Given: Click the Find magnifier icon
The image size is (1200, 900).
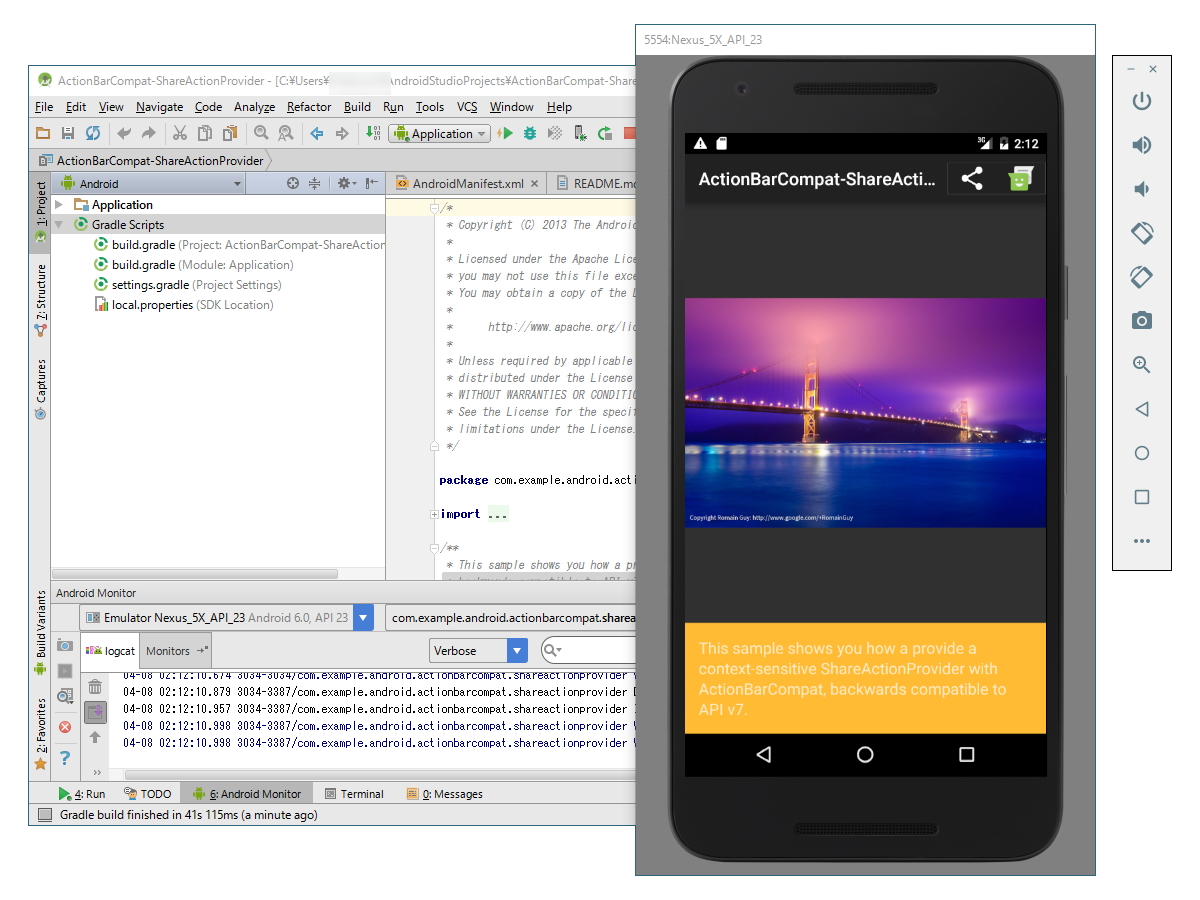Looking at the screenshot, I should click(260, 133).
